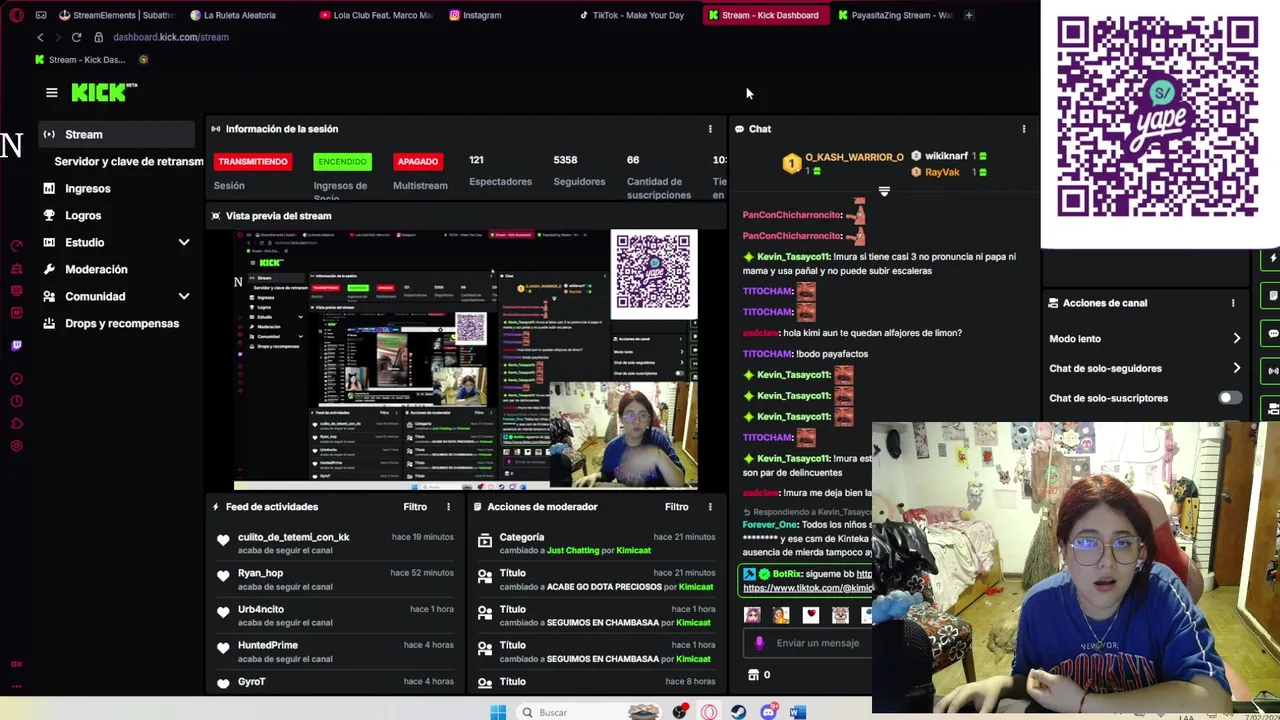Click Moderación wrench icon in sidebar

(x=49, y=269)
